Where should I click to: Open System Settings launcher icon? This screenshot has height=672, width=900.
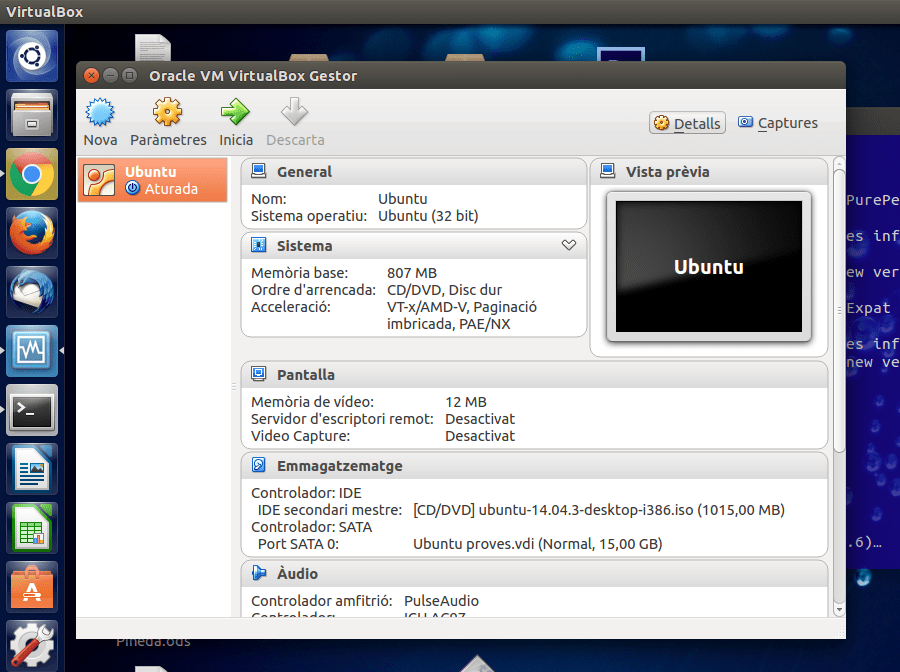pyautogui.click(x=32, y=646)
